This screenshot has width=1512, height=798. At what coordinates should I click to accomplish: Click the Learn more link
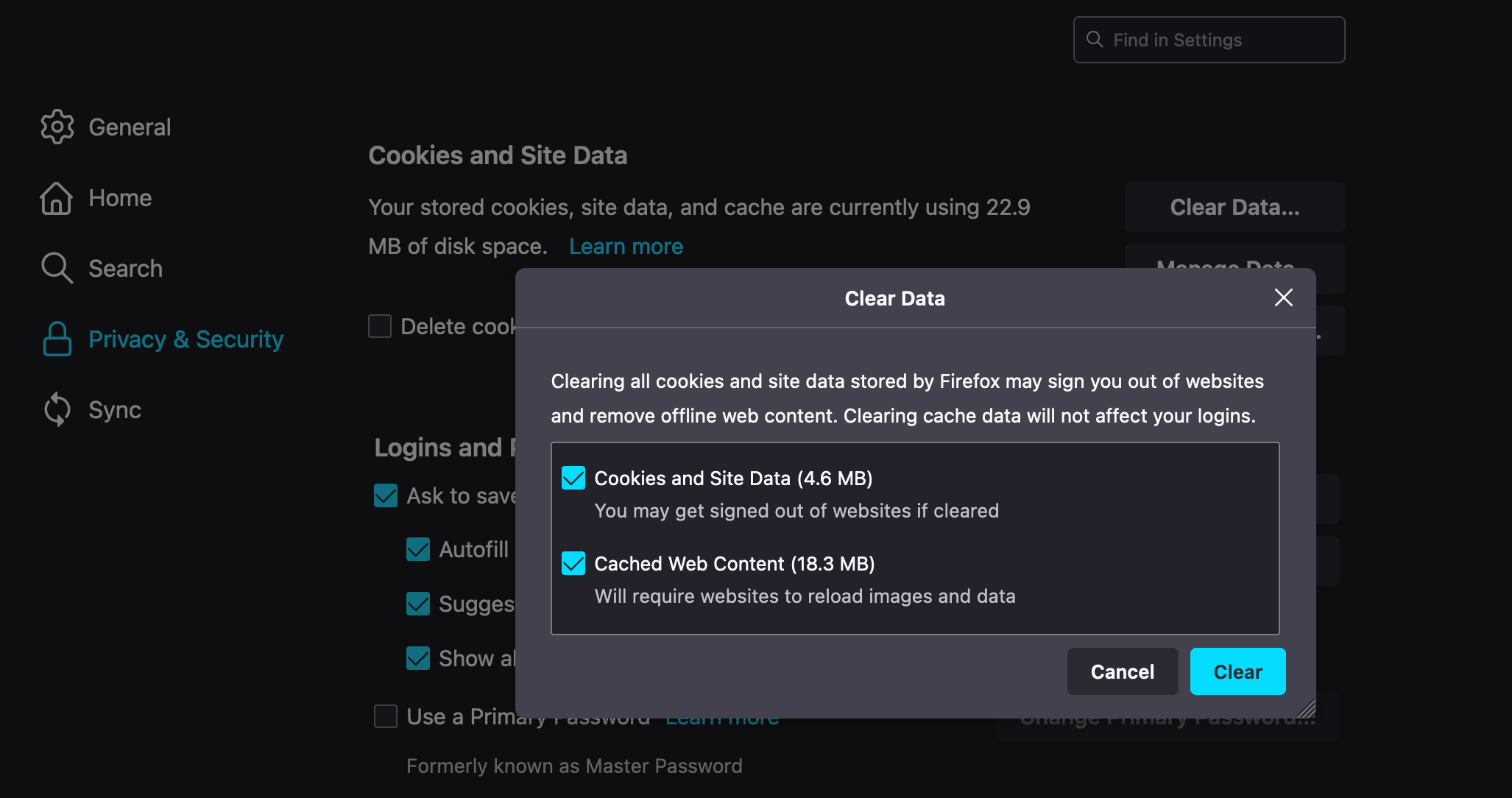(x=627, y=246)
